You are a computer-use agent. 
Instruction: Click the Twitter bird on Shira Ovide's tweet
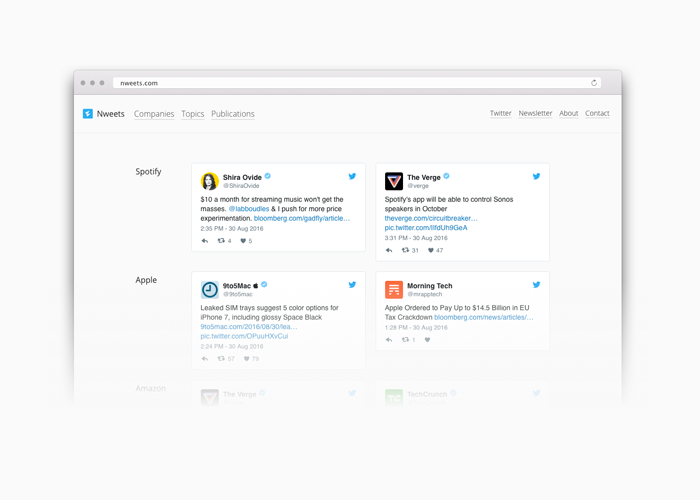[352, 176]
